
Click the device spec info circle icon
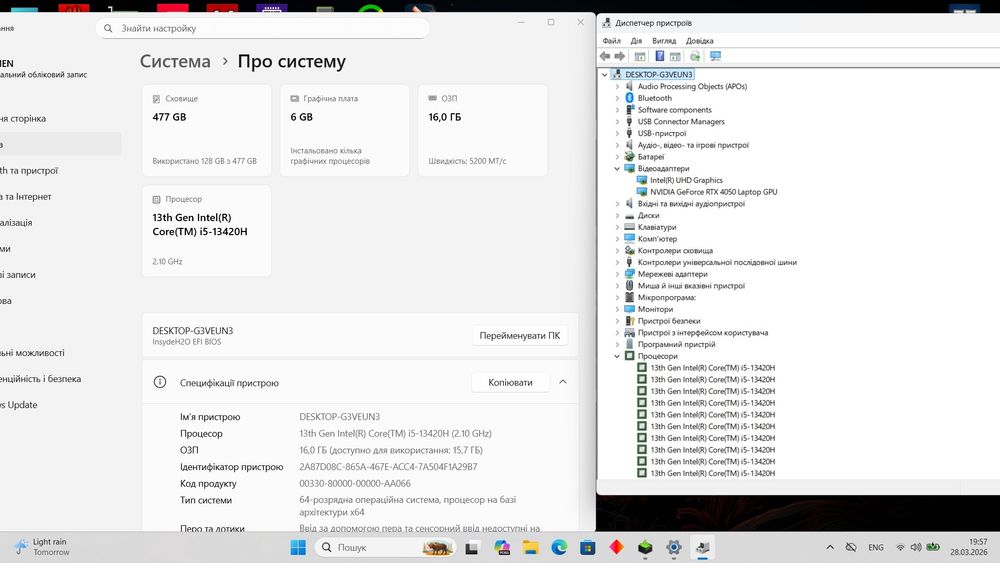(x=160, y=382)
